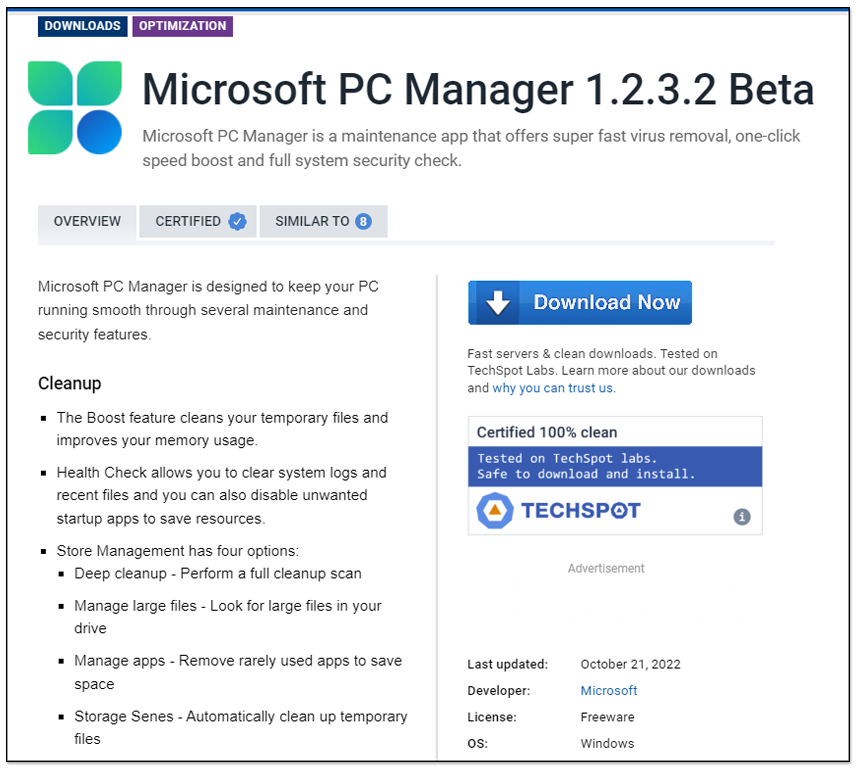Click the Microsoft PC Manager 1.2.3.2 Beta title
Viewport: 856px width, 770px height.
[x=477, y=90]
